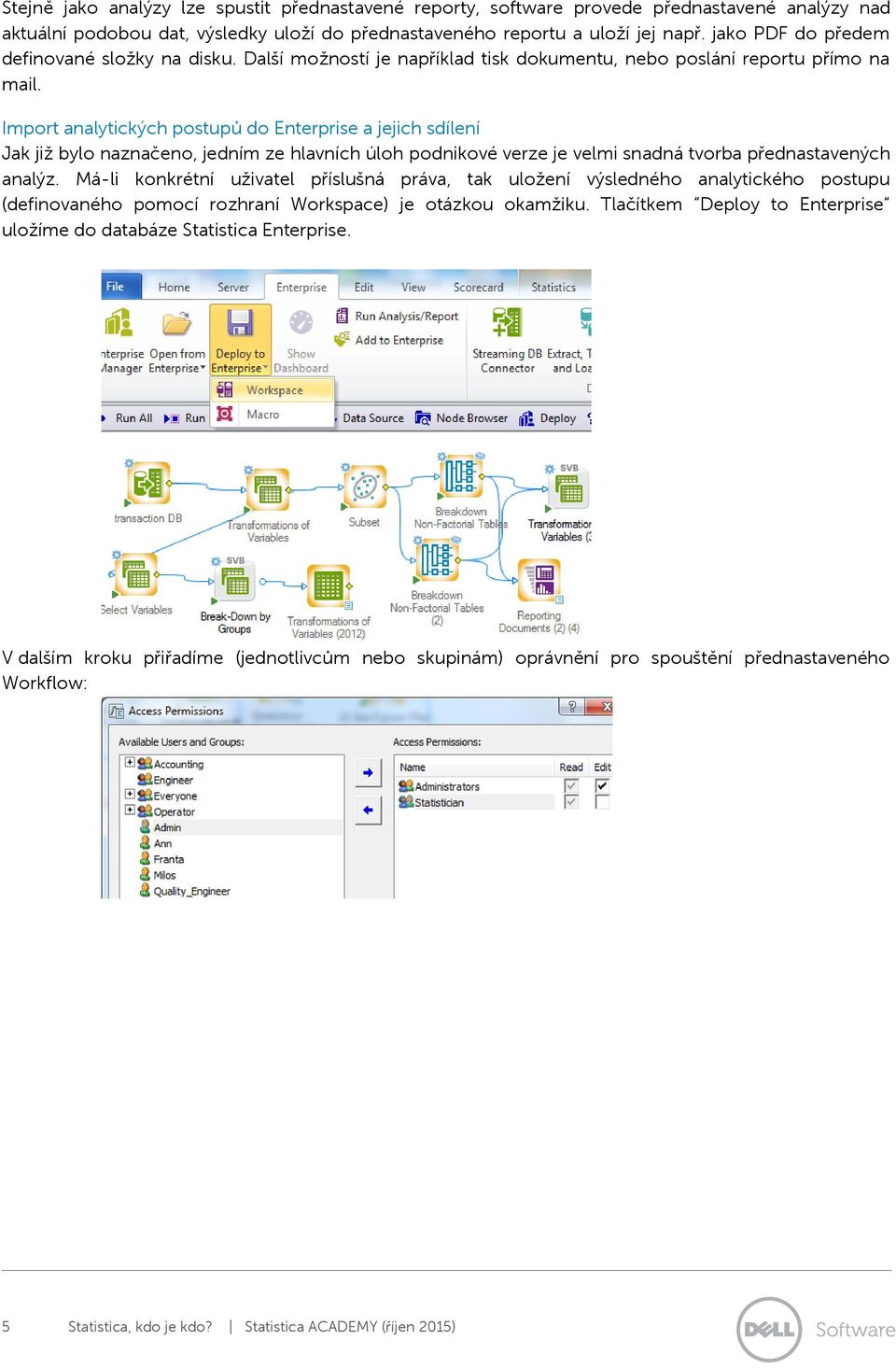Select the Franta user
The width and height of the screenshot is (896, 1368).
[x=161, y=859]
